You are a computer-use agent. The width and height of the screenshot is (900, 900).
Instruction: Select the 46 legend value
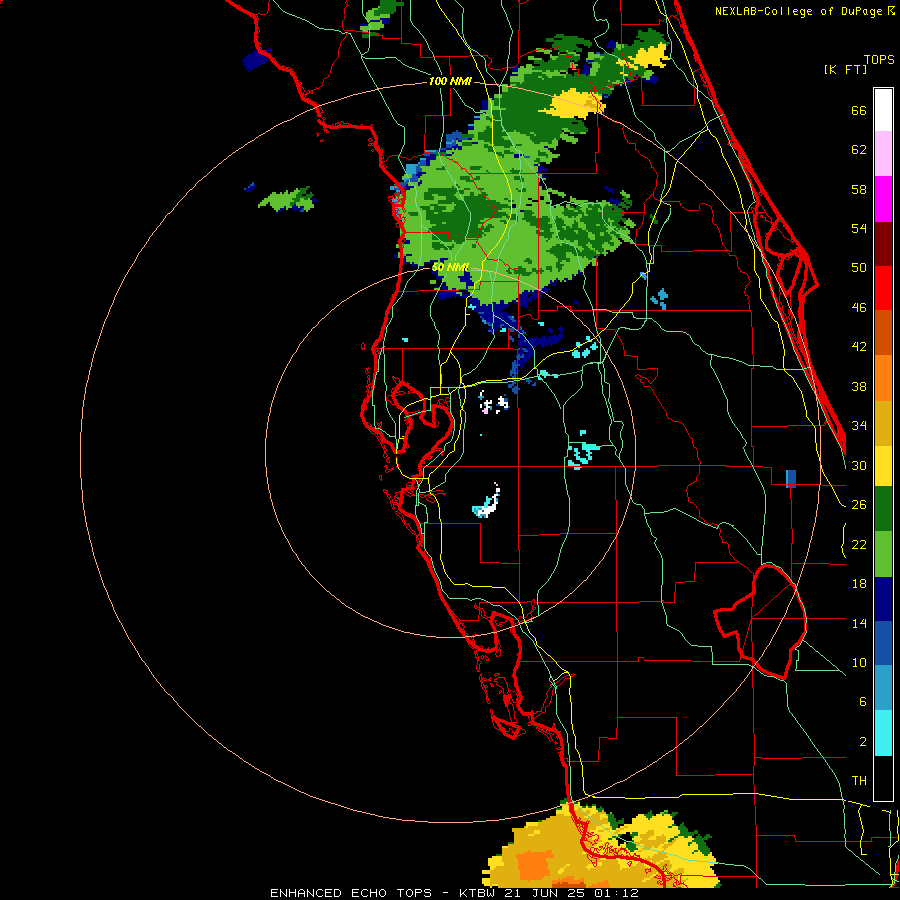[859, 308]
